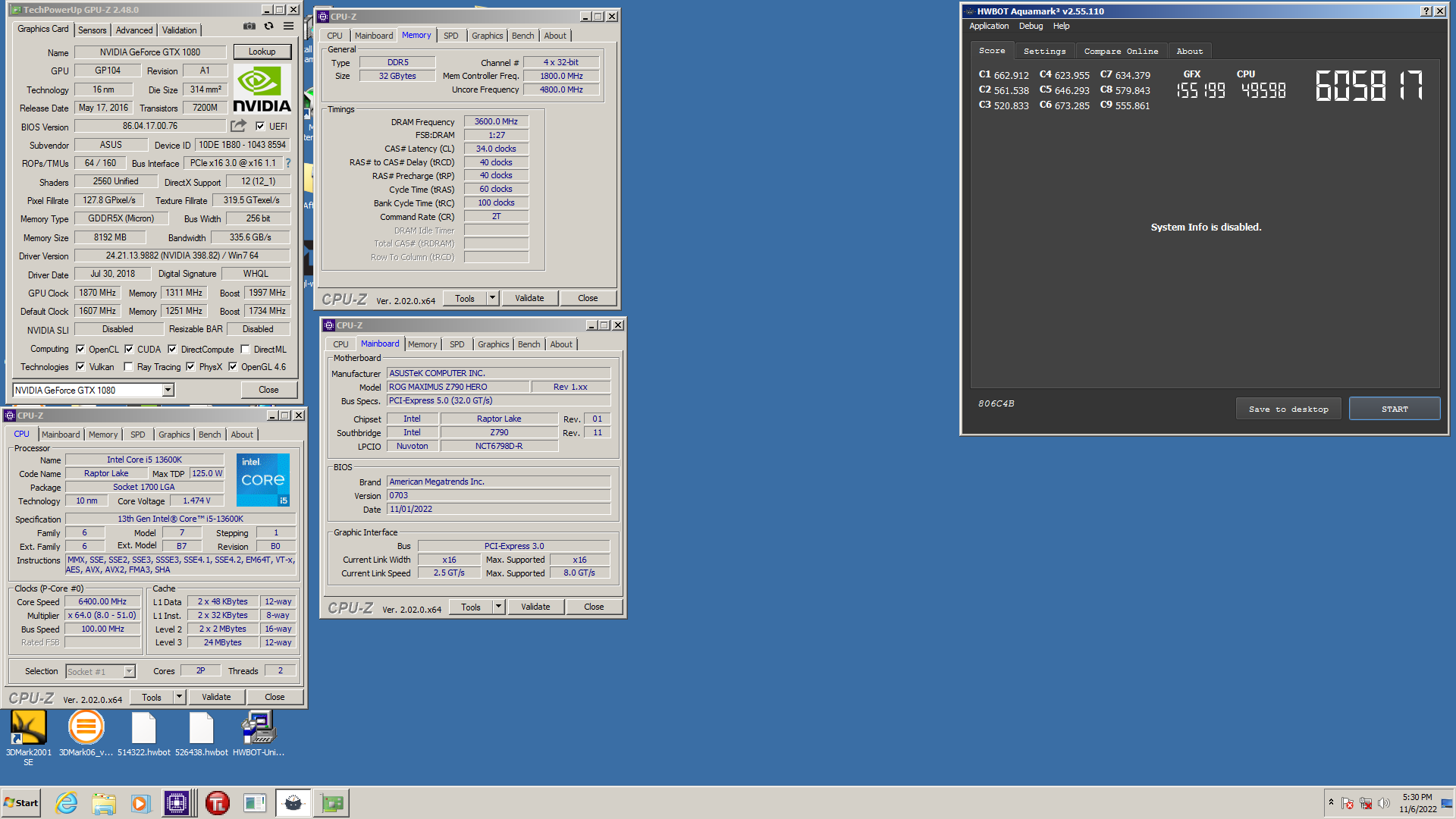Click the mainboard model ROG MAXIMUS Z790 HERO
This screenshot has width=1456, height=819.
pyautogui.click(x=458, y=387)
